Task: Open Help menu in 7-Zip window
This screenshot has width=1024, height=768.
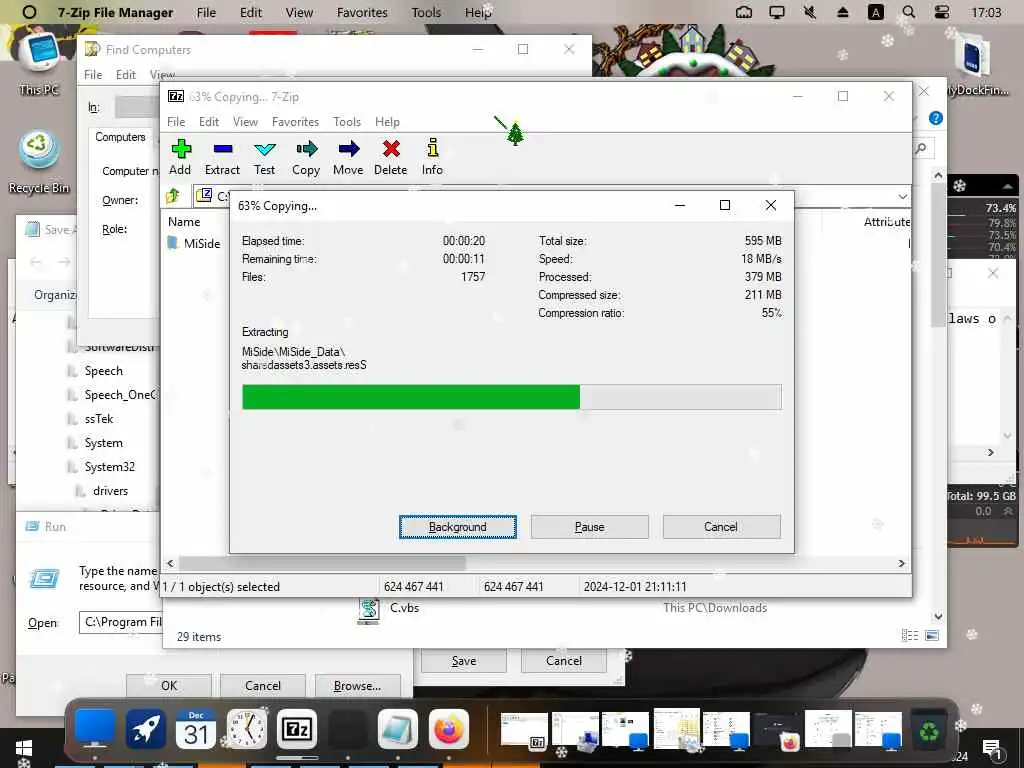Action: (x=387, y=122)
